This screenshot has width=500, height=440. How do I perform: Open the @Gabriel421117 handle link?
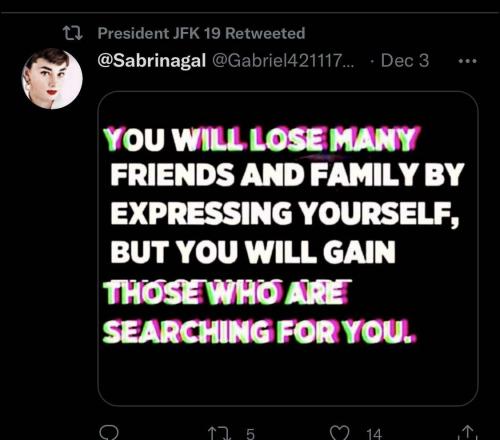click(x=283, y=60)
